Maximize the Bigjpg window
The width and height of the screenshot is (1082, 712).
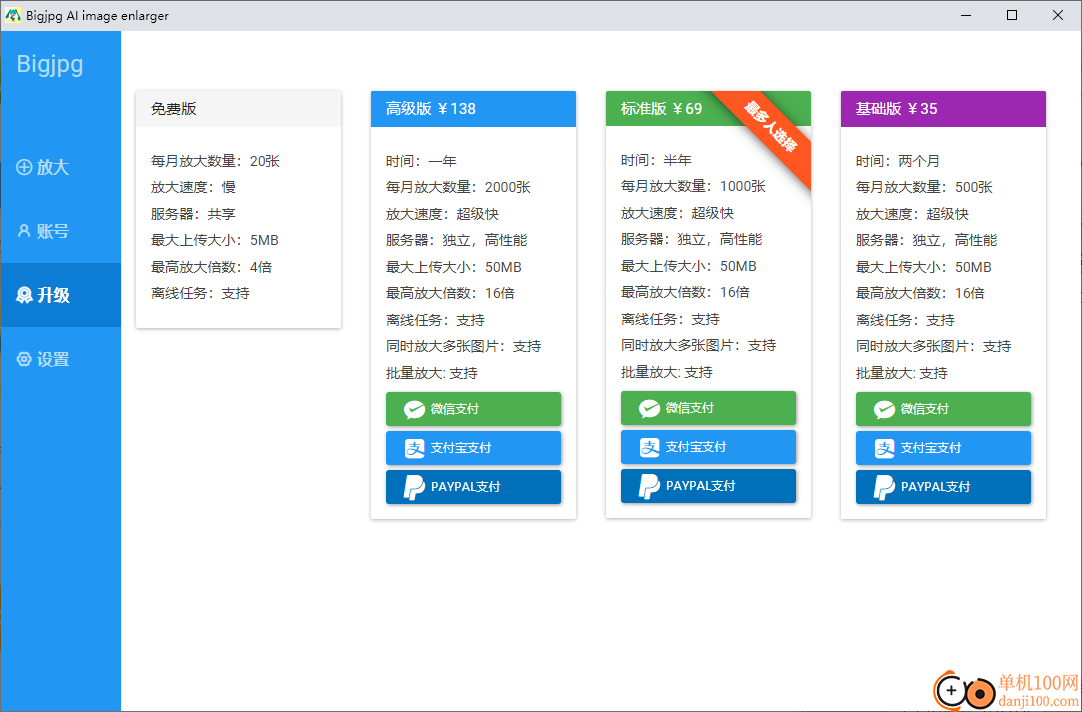tap(1012, 15)
